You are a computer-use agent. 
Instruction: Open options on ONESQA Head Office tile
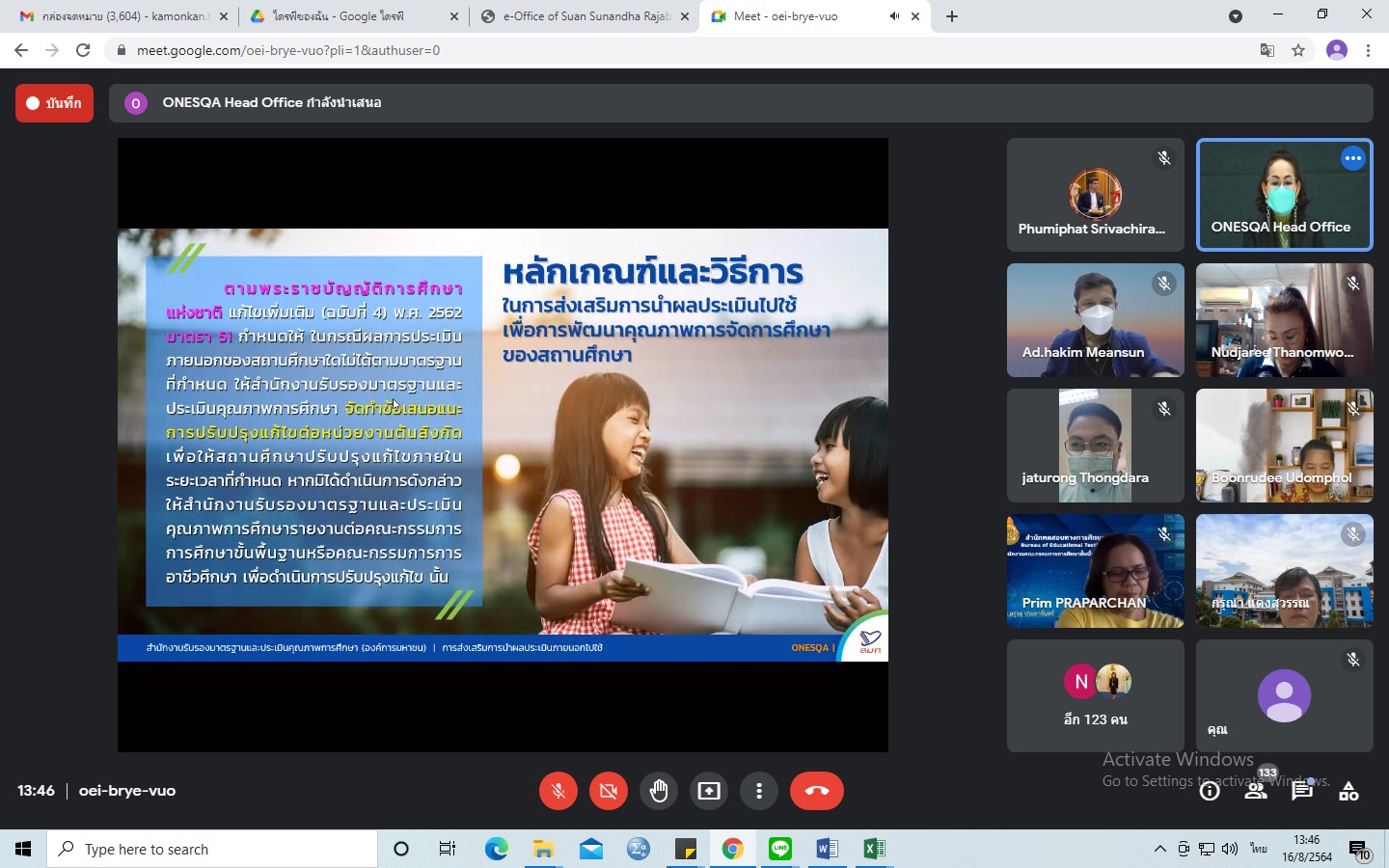point(1353,158)
